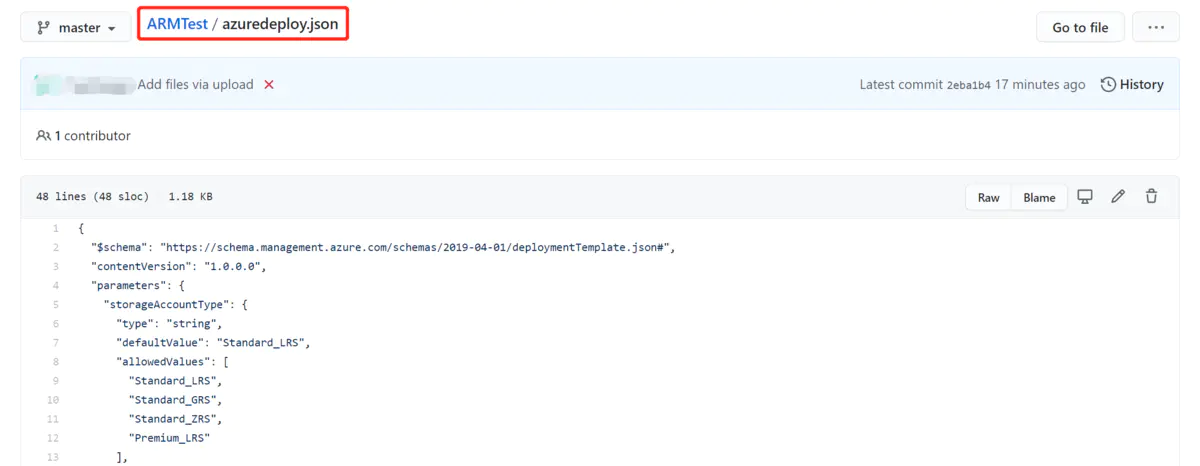Click the "parameters": { line

click(138, 286)
